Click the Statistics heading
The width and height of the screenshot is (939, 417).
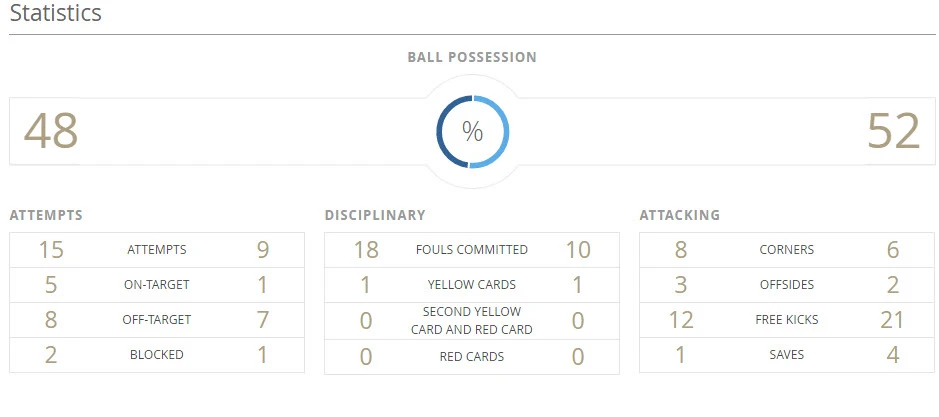tap(56, 14)
